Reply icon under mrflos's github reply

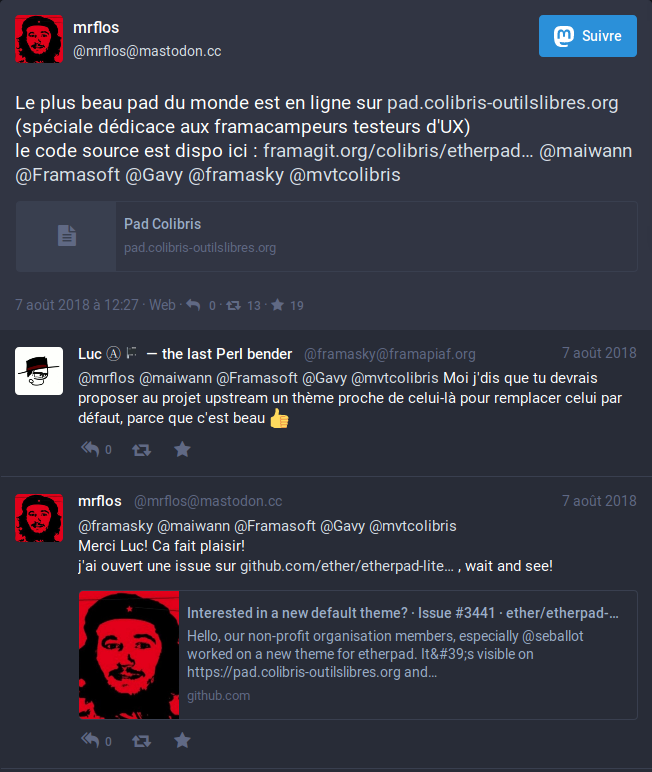91,740
